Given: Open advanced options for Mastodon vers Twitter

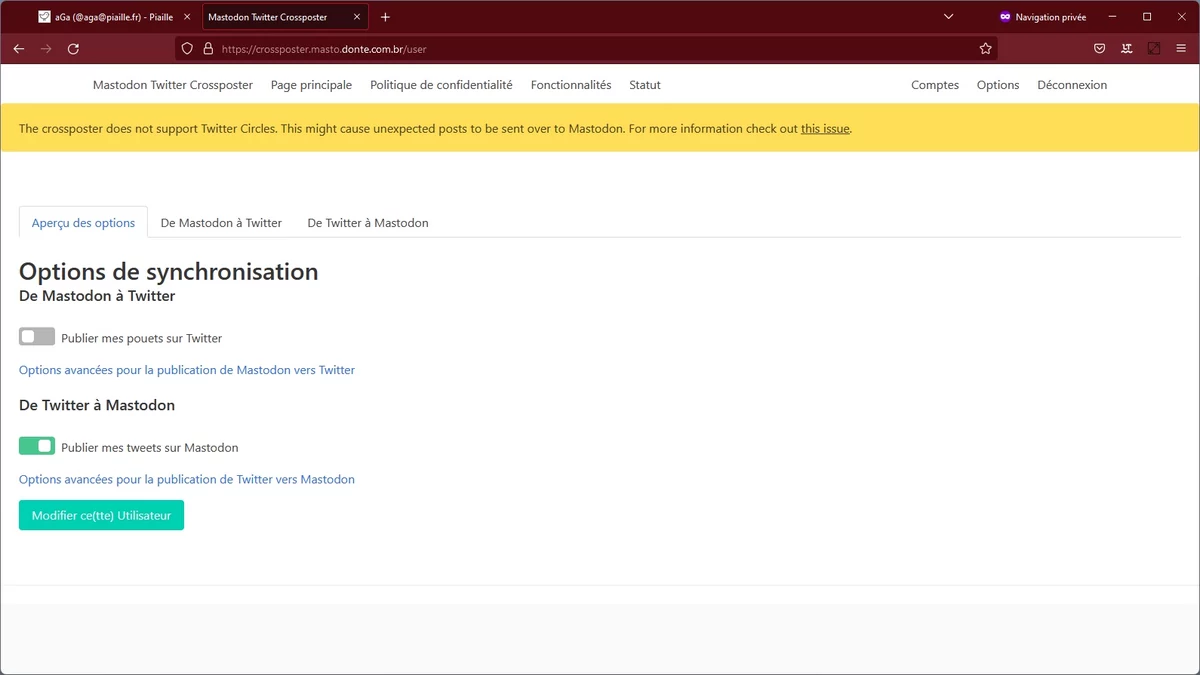Looking at the screenshot, I should tap(187, 370).
